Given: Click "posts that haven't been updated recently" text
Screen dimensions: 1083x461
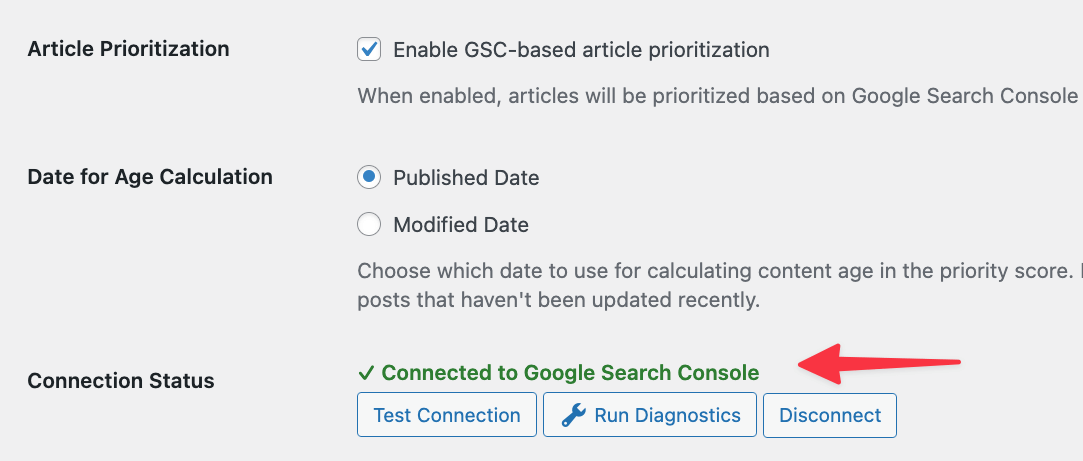Looking at the screenshot, I should coord(560,299).
